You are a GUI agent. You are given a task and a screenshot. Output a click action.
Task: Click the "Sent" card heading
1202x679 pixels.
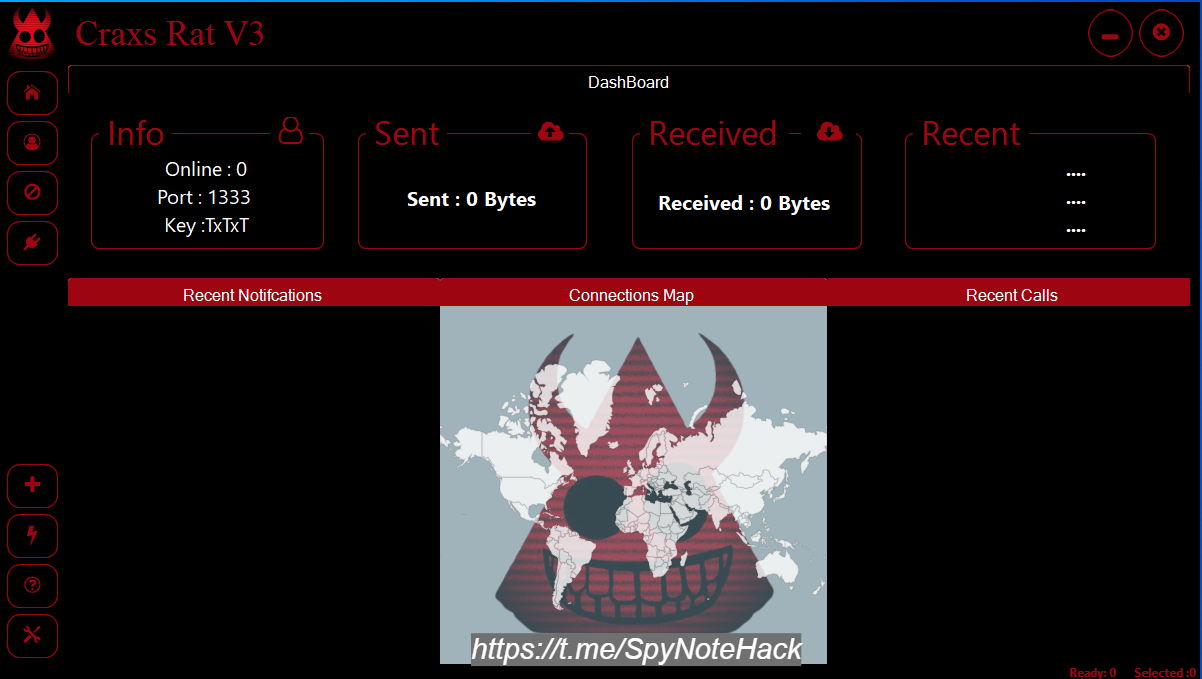(407, 134)
